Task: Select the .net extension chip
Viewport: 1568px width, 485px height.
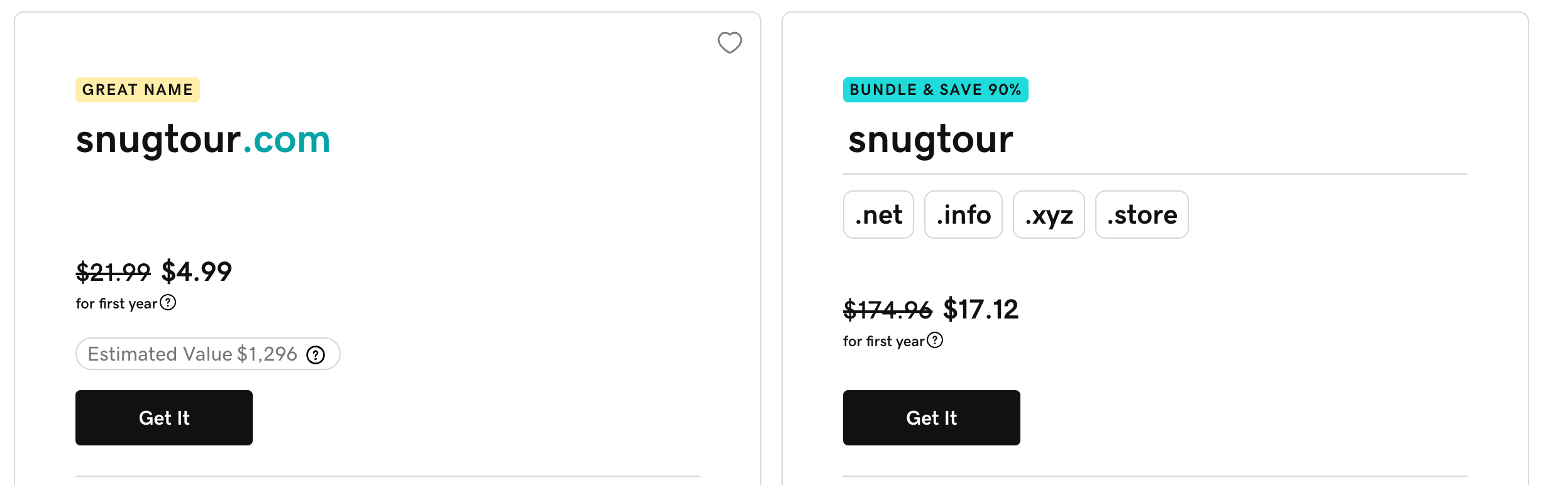Action: 878,215
